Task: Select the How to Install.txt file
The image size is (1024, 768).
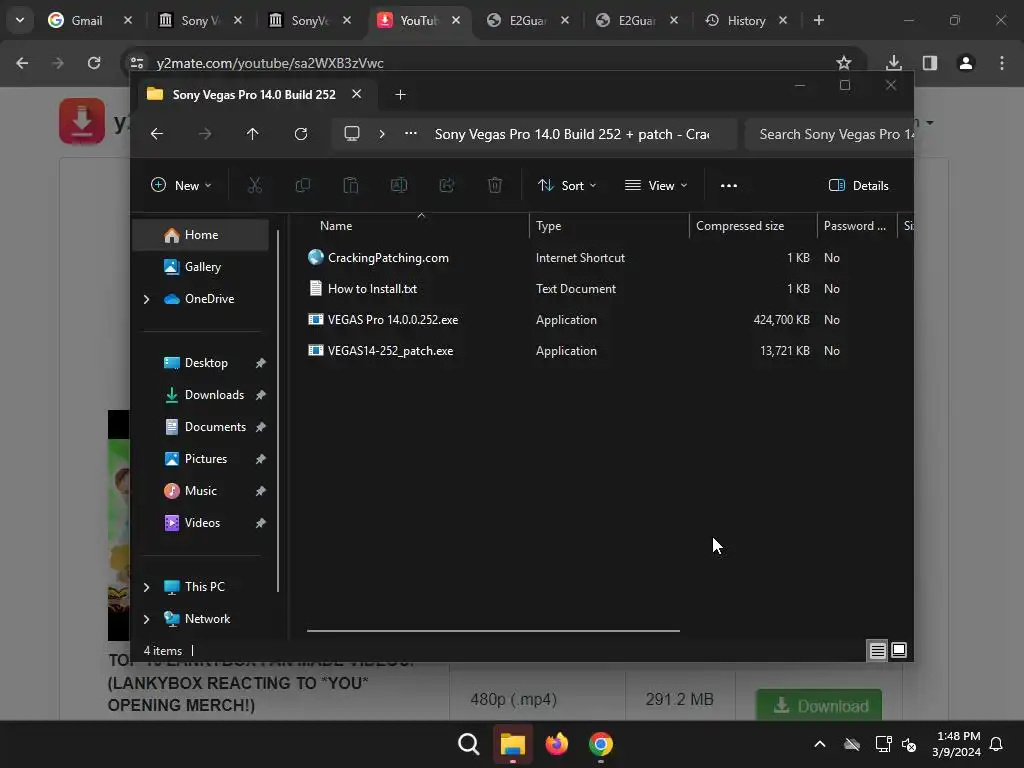Action: pyautogui.click(x=372, y=289)
